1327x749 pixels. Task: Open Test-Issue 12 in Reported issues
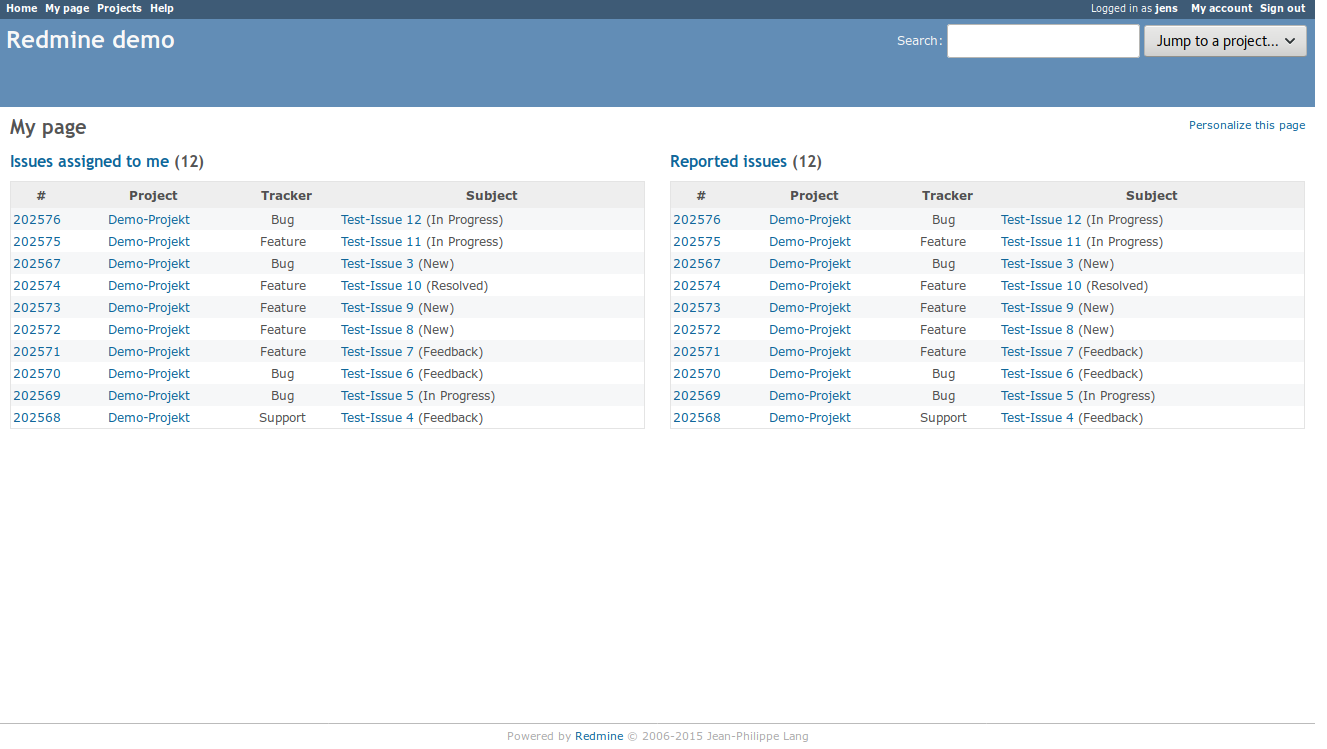pos(1041,220)
